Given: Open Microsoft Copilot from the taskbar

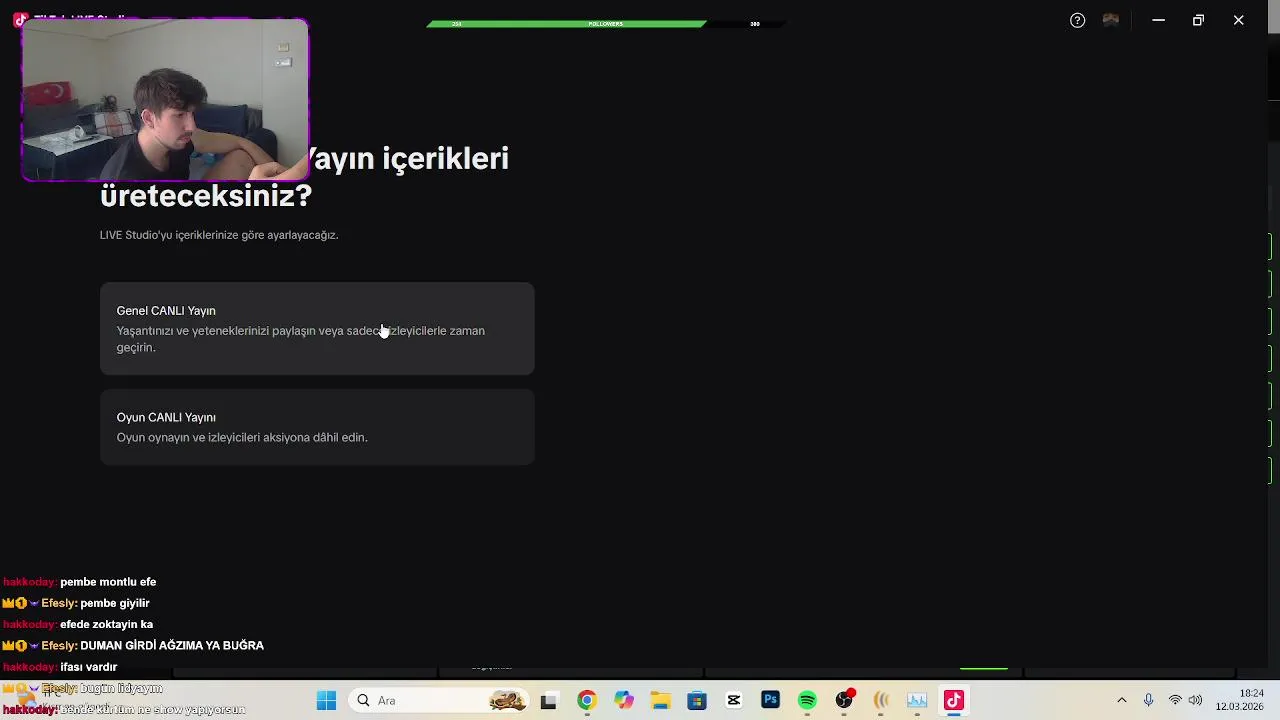Looking at the screenshot, I should (624, 700).
